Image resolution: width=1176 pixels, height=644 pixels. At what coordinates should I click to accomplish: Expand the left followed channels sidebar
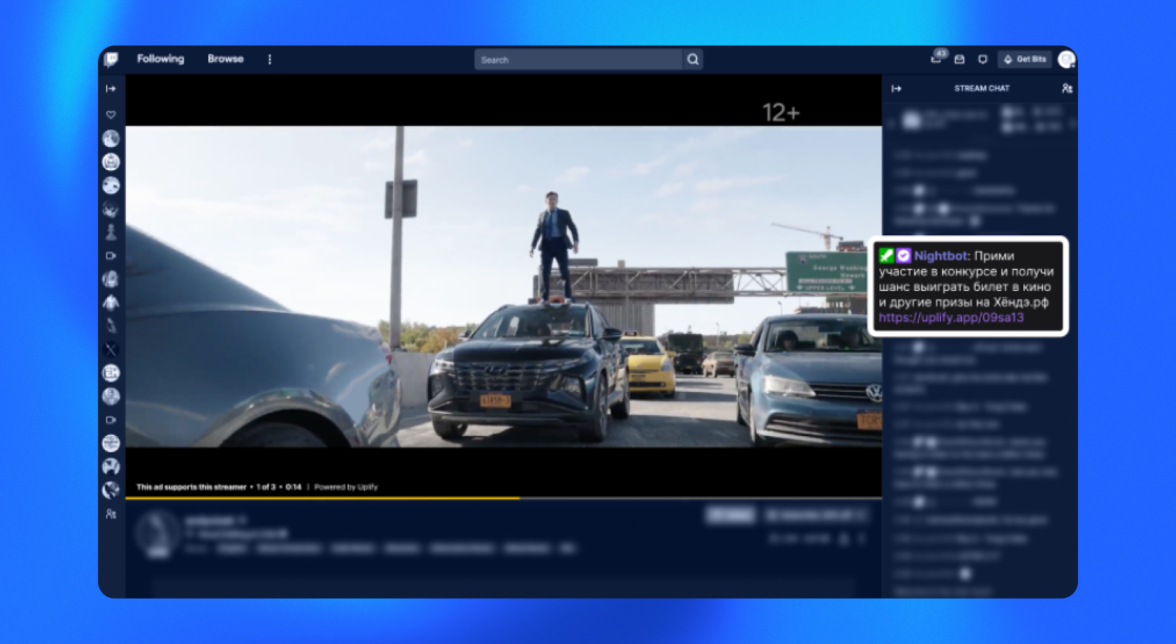click(x=111, y=89)
